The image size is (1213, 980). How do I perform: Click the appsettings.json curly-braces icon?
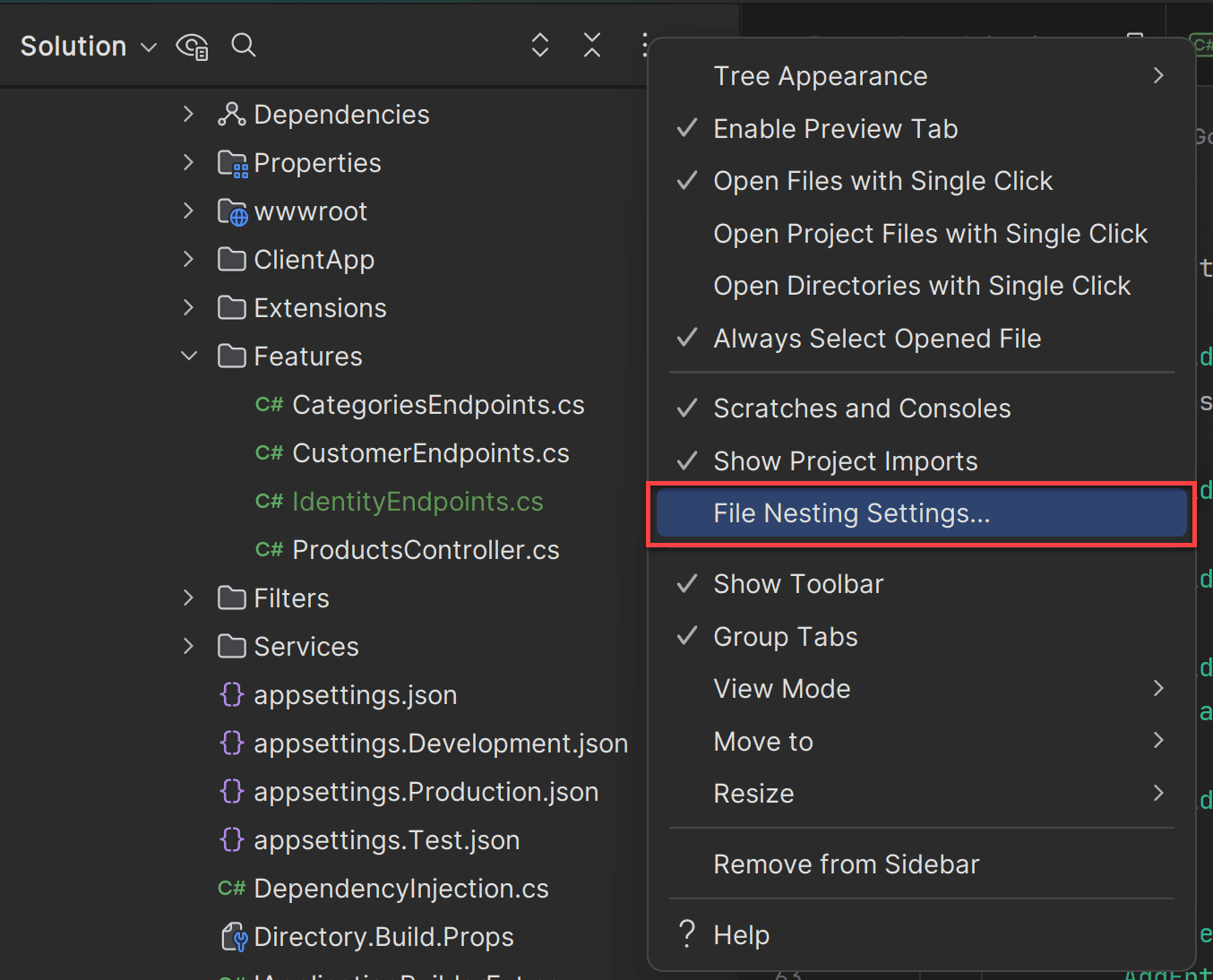[x=232, y=694]
